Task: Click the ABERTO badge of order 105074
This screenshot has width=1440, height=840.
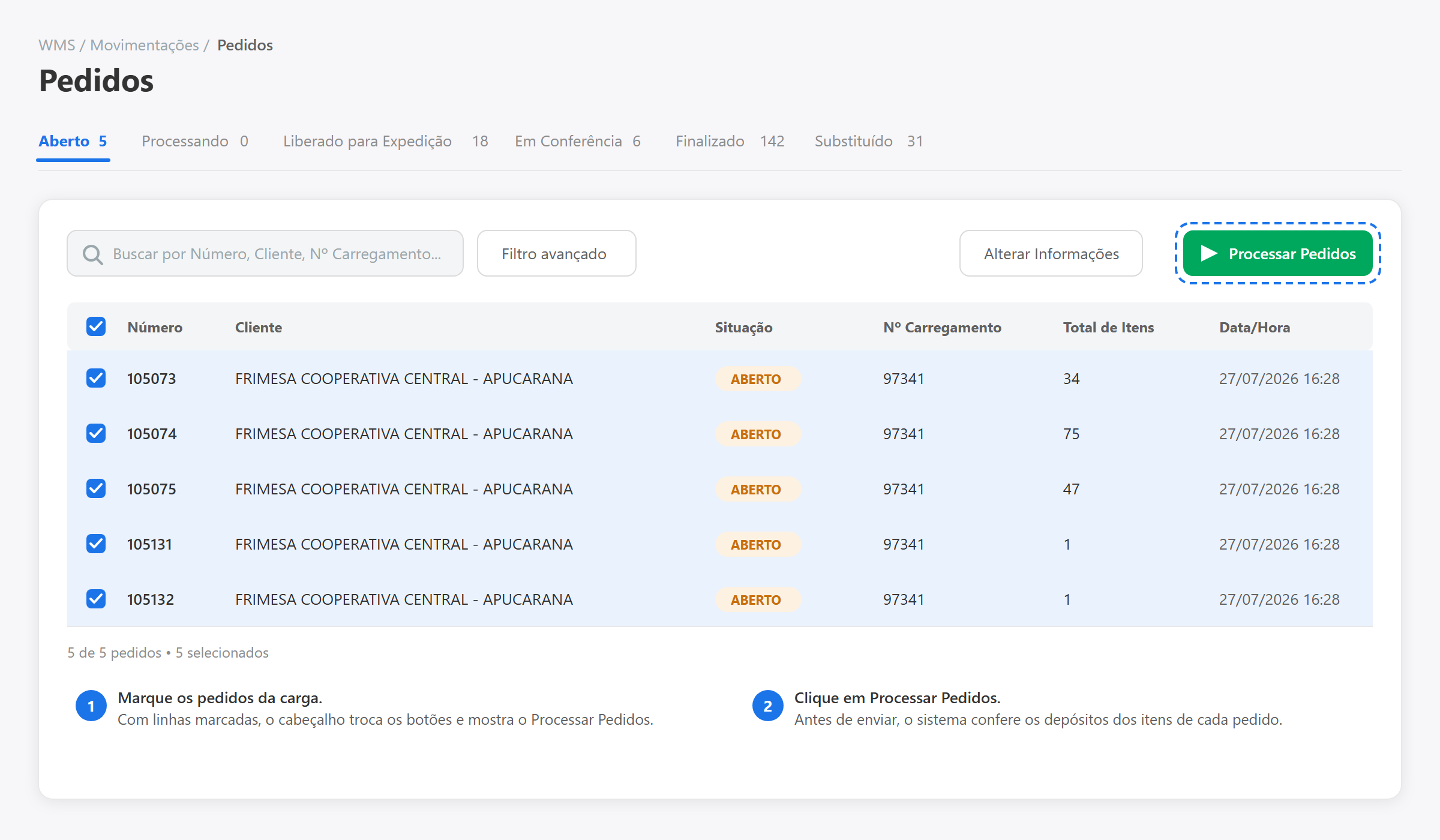Action: tap(758, 434)
